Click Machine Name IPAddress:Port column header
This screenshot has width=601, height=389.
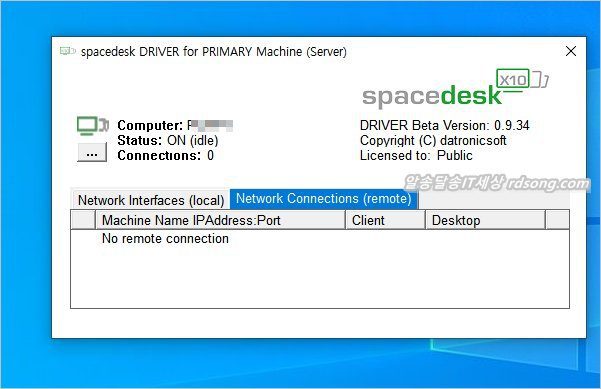(220, 220)
